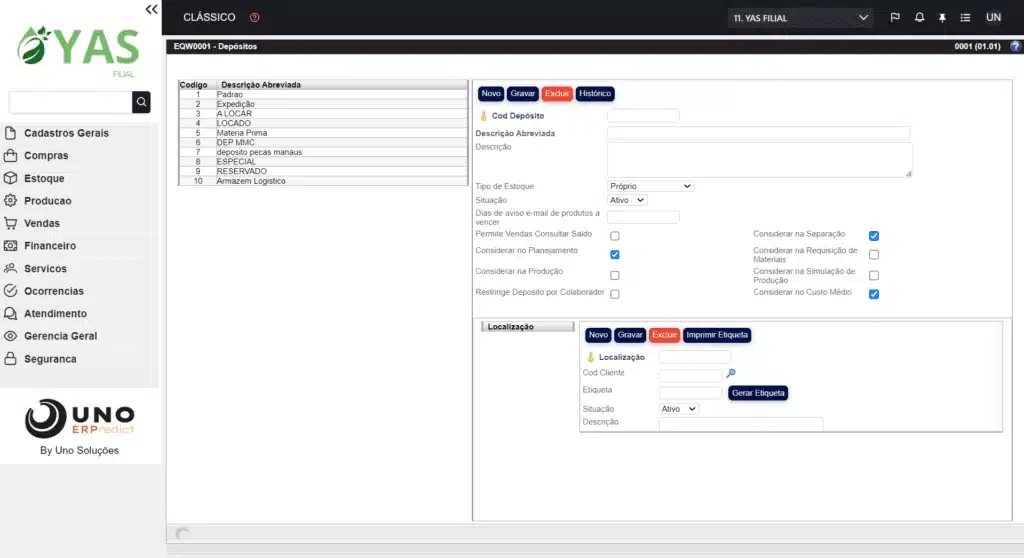Click Excluir button for deposit
Viewport: 1024px width, 558px height.
[557, 94]
